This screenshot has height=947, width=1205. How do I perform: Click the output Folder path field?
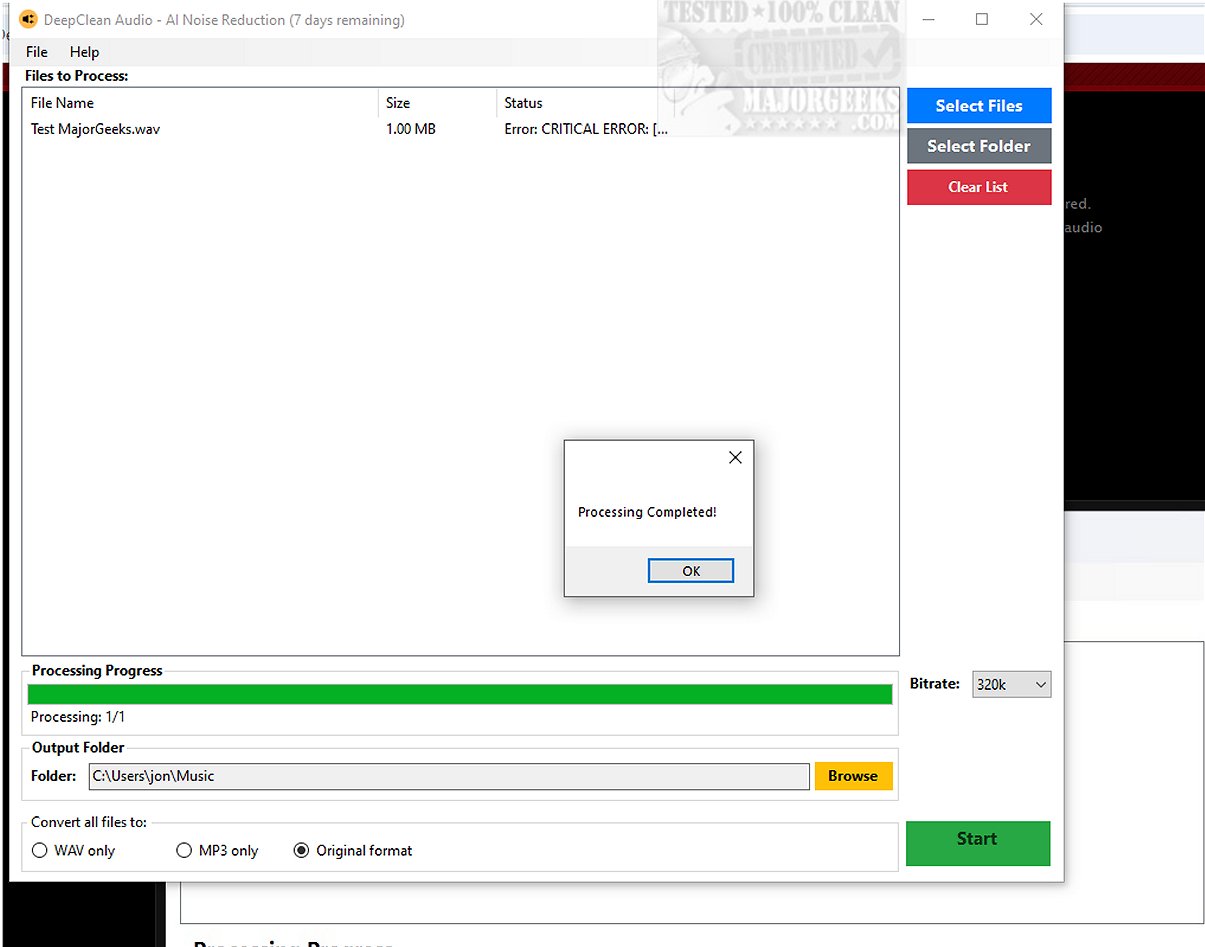click(x=448, y=776)
